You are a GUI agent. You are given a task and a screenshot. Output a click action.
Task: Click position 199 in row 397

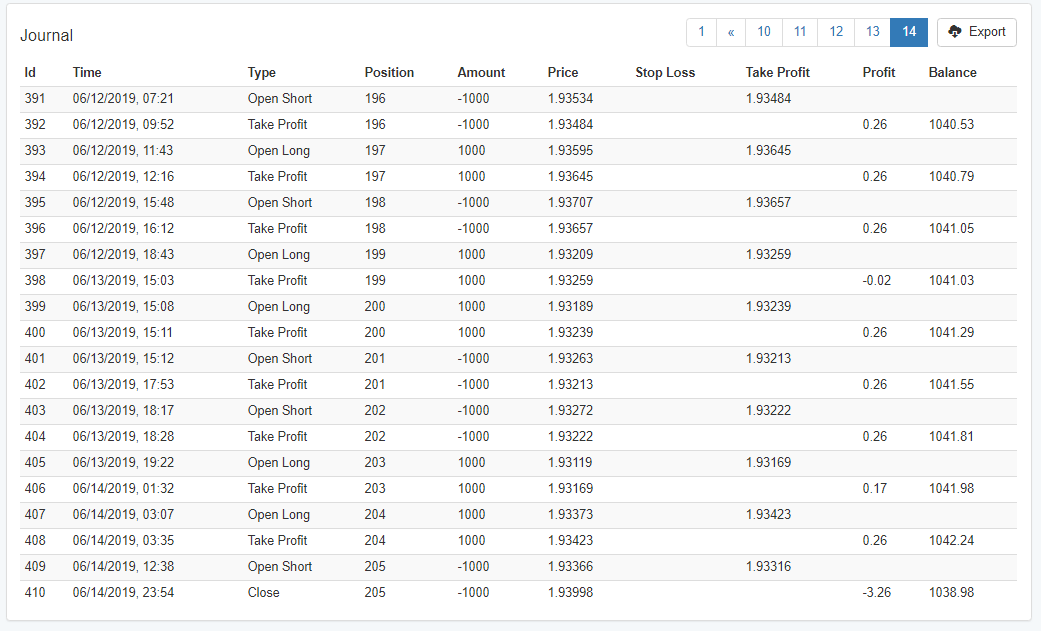click(375, 254)
